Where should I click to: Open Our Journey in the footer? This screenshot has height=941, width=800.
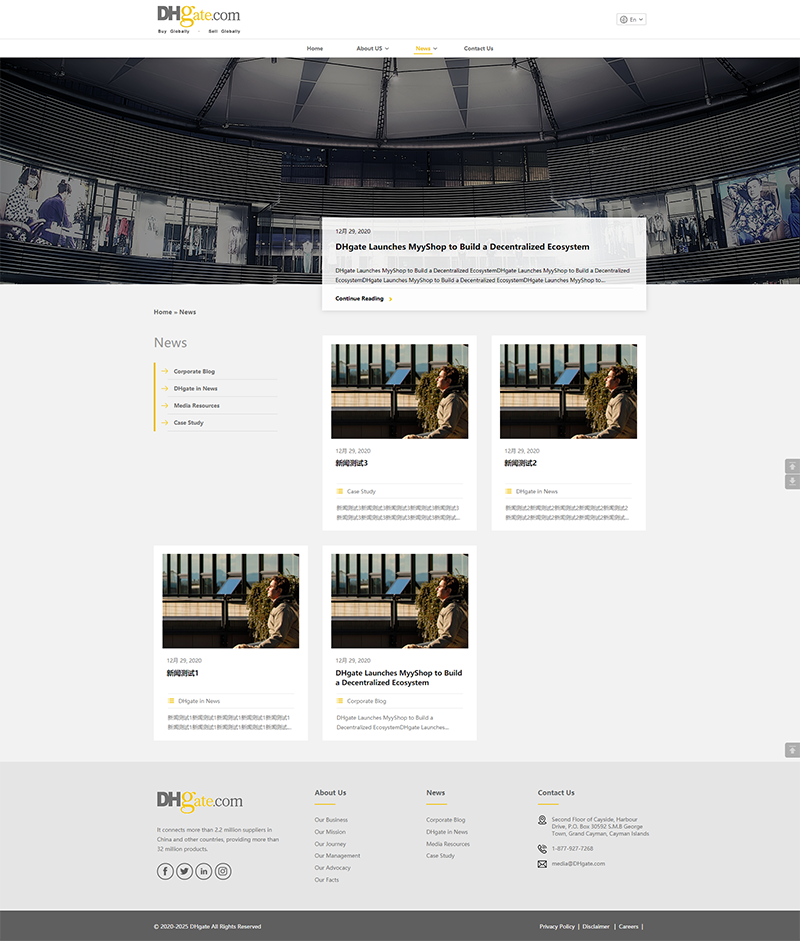330,844
